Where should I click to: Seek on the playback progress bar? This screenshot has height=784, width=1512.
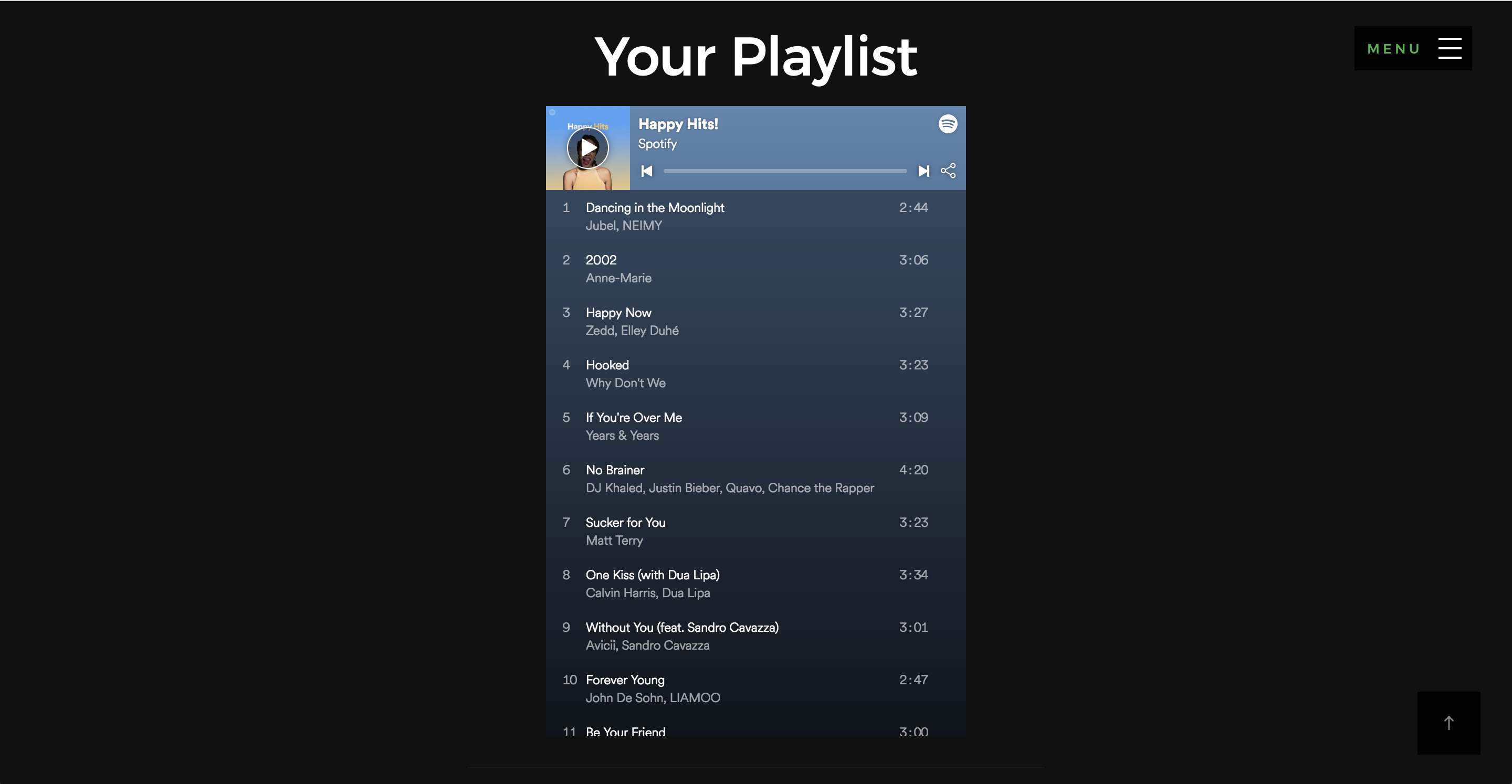(x=785, y=171)
